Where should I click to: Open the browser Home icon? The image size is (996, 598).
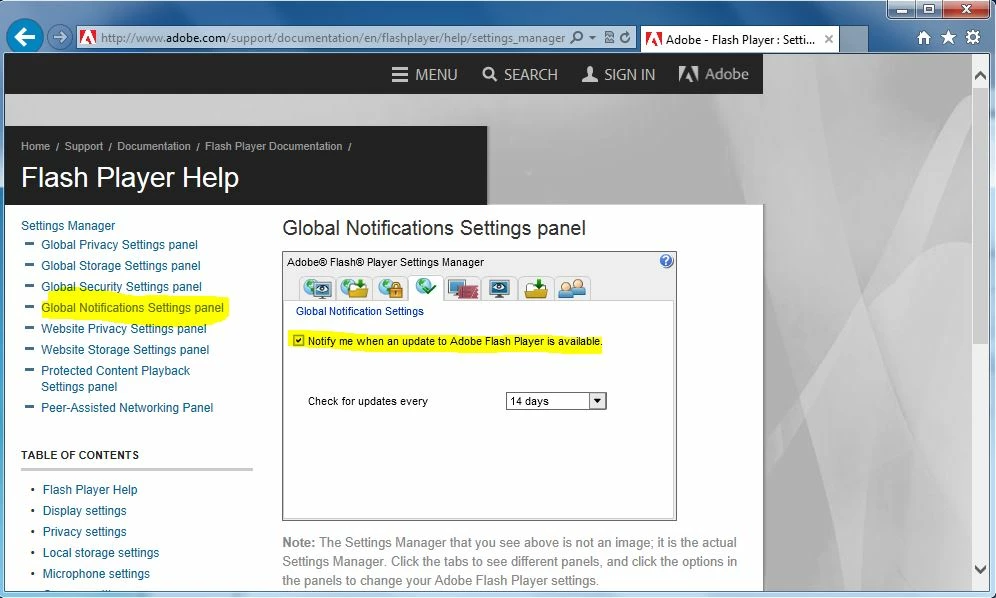pos(924,38)
